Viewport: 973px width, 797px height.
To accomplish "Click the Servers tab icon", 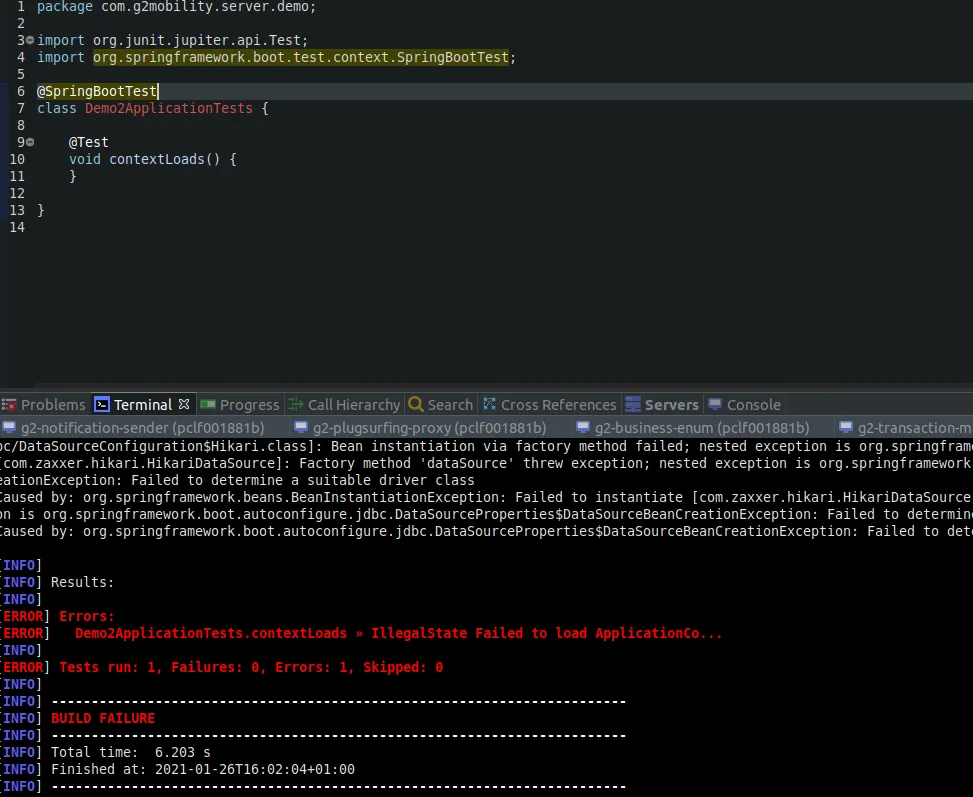I will point(632,405).
